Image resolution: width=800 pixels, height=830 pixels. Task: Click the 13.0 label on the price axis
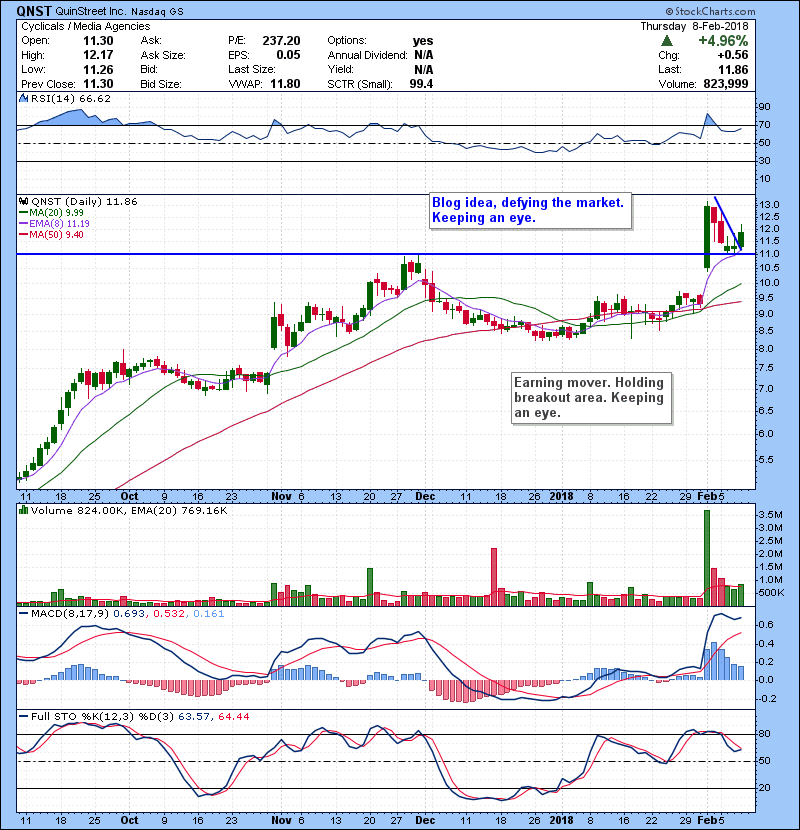click(x=768, y=205)
